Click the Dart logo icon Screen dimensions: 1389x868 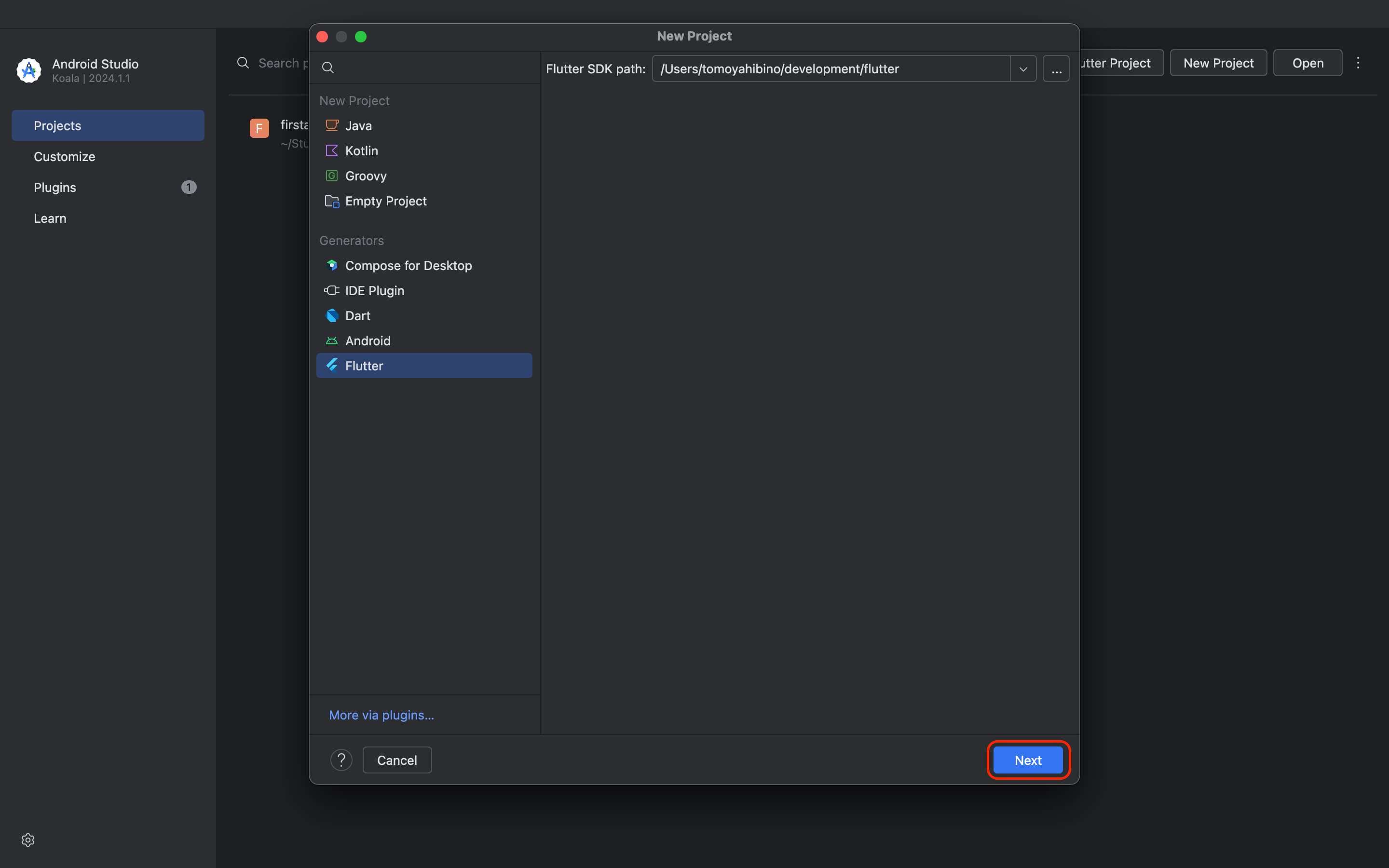[332, 316]
